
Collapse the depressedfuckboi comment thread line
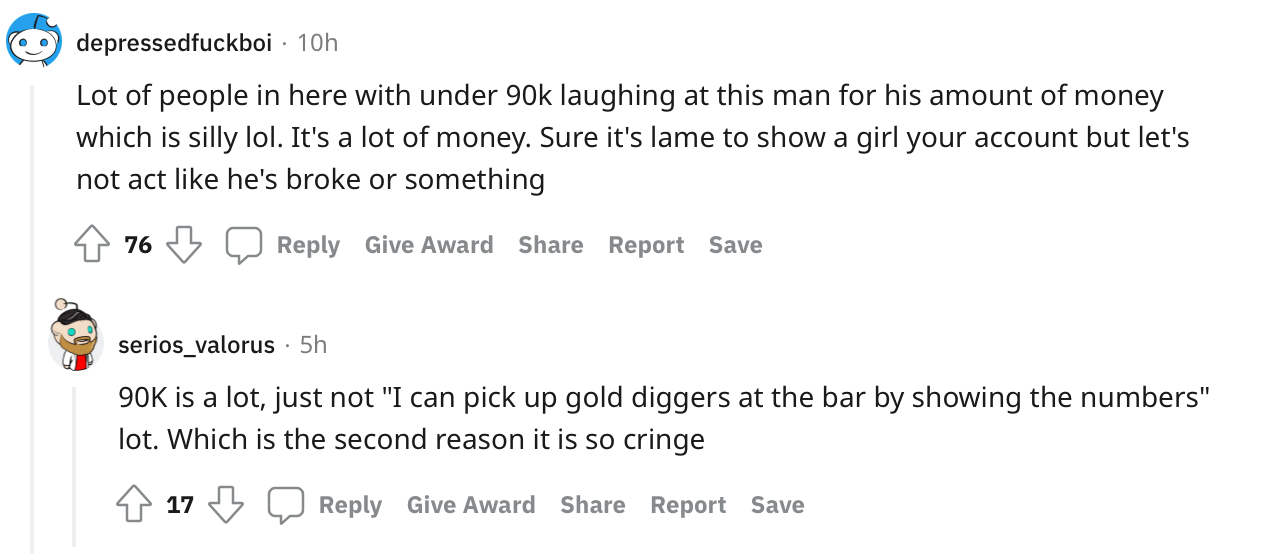pos(33,318)
